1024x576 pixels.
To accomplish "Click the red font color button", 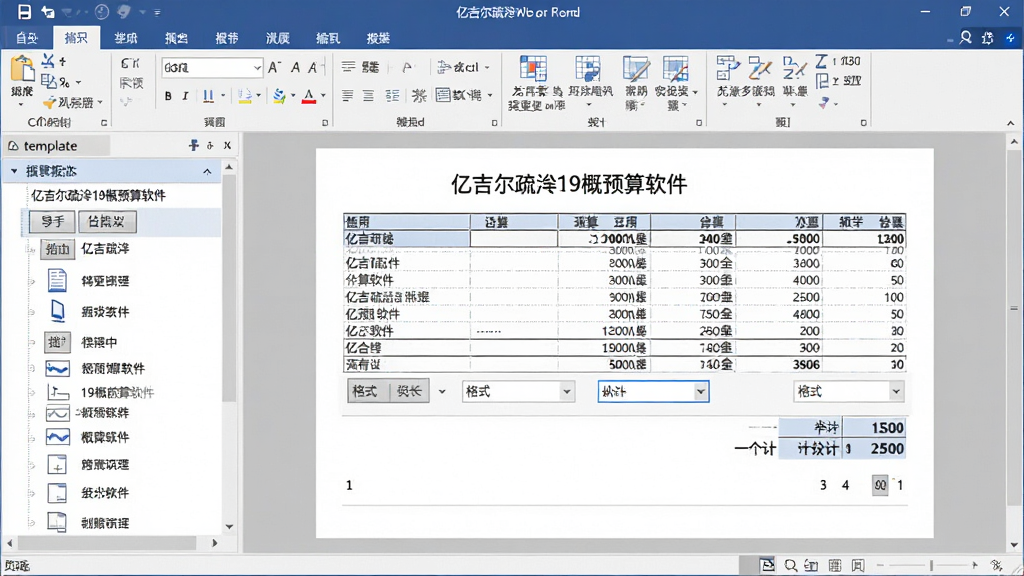I will point(309,96).
